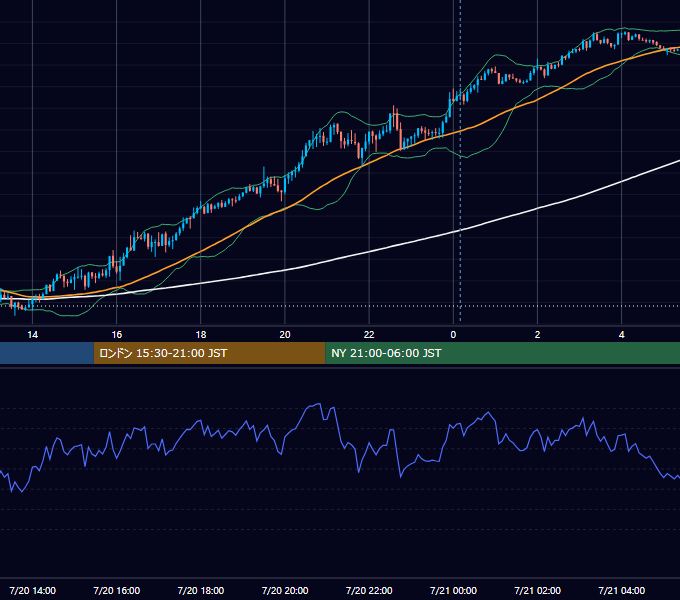Click the 2 hour label on price chart axis

(x=537, y=335)
